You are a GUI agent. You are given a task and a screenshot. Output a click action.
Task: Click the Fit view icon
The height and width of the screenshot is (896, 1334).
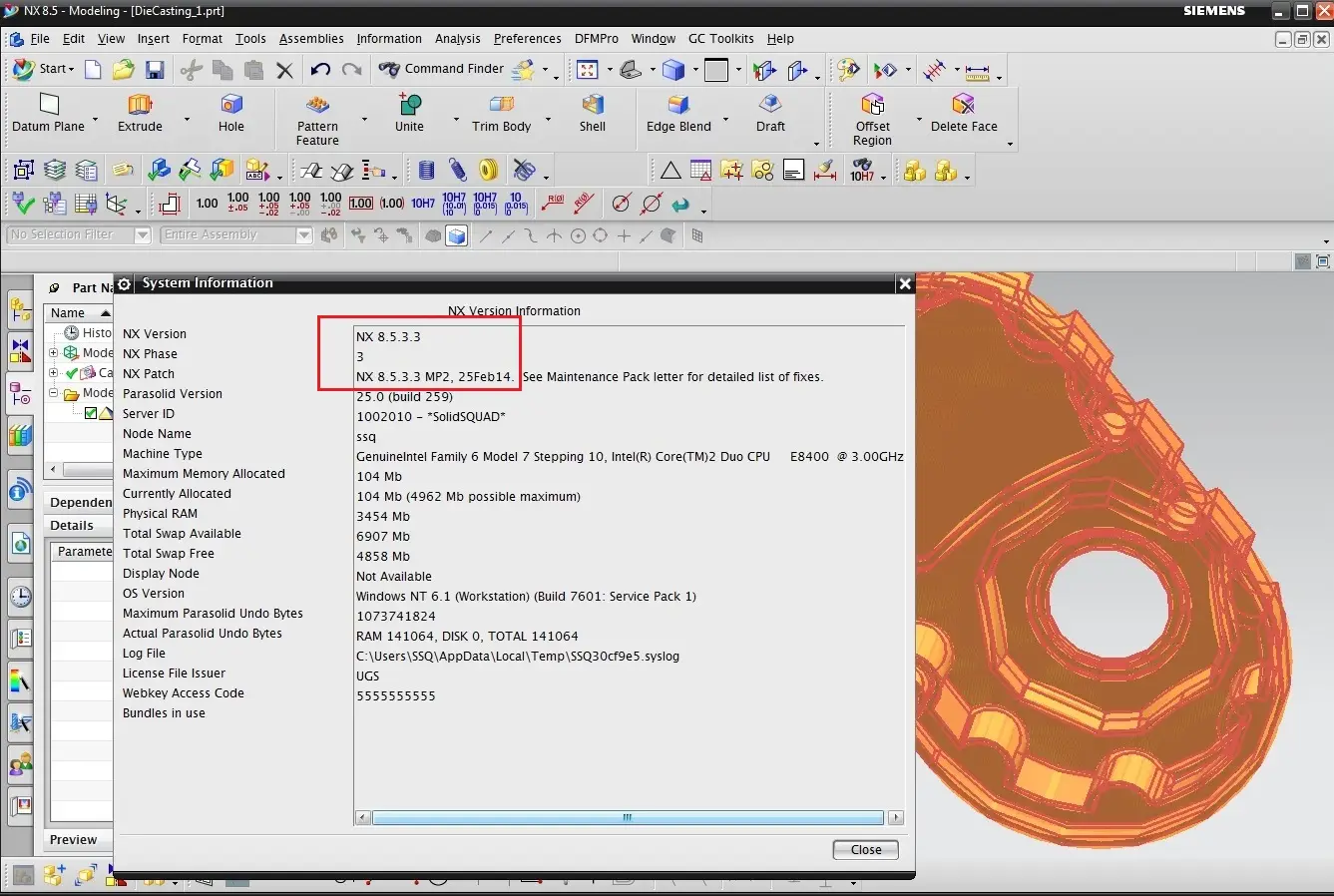588,70
